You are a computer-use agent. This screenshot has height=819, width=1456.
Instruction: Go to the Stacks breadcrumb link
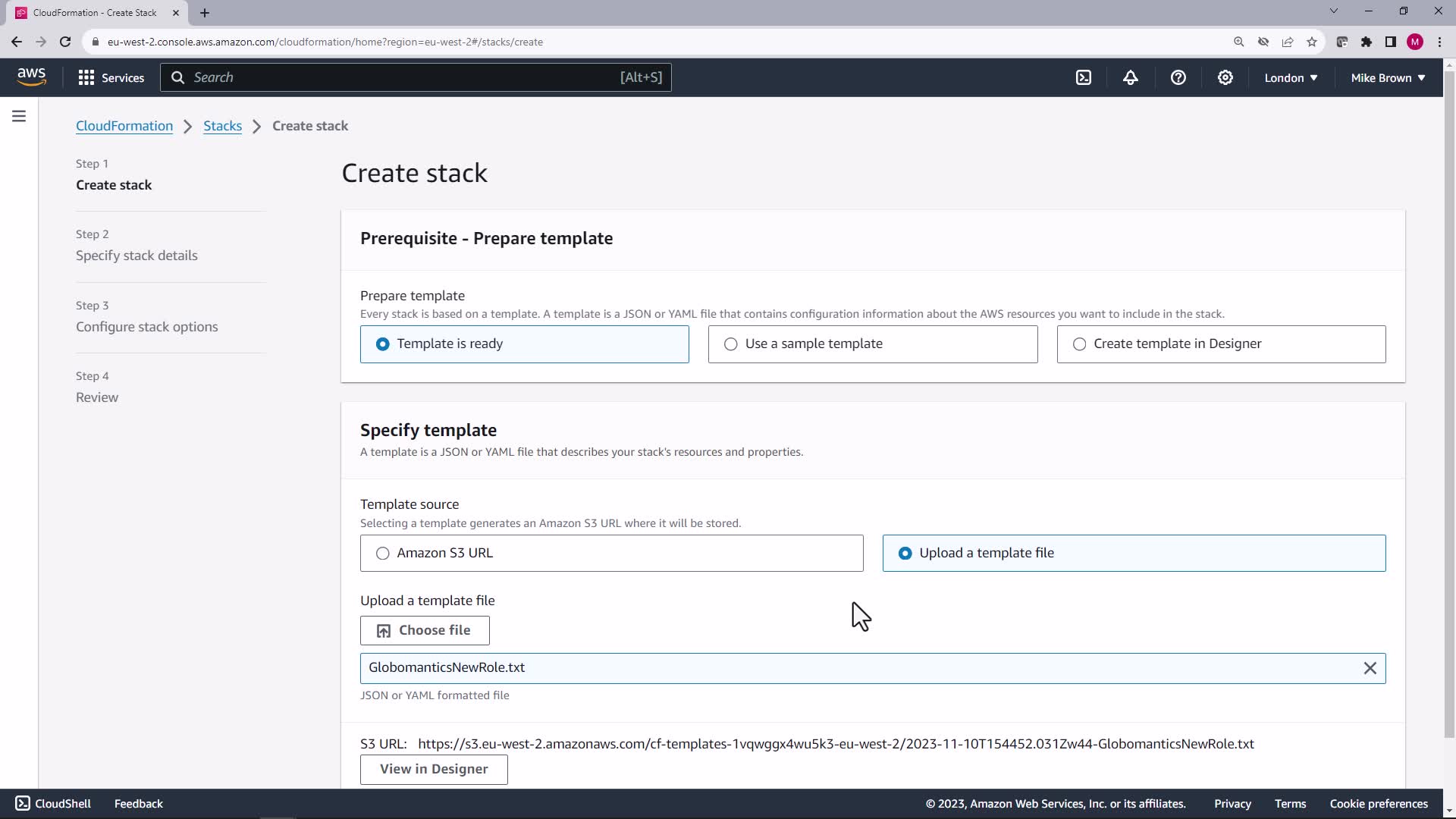coord(222,126)
